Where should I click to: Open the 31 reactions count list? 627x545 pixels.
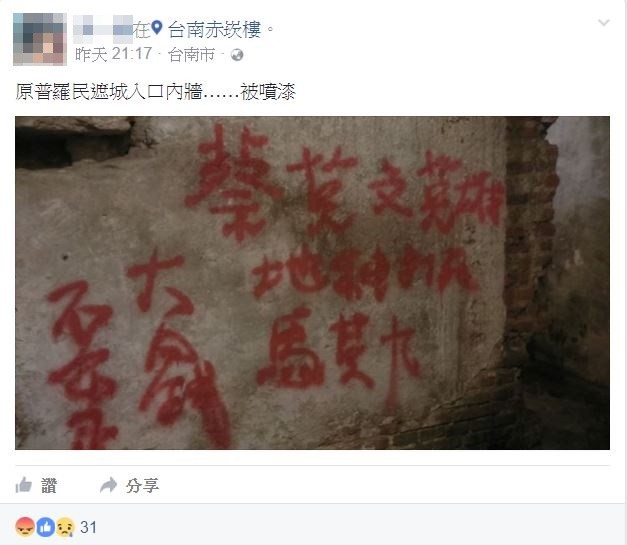point(88,527)
